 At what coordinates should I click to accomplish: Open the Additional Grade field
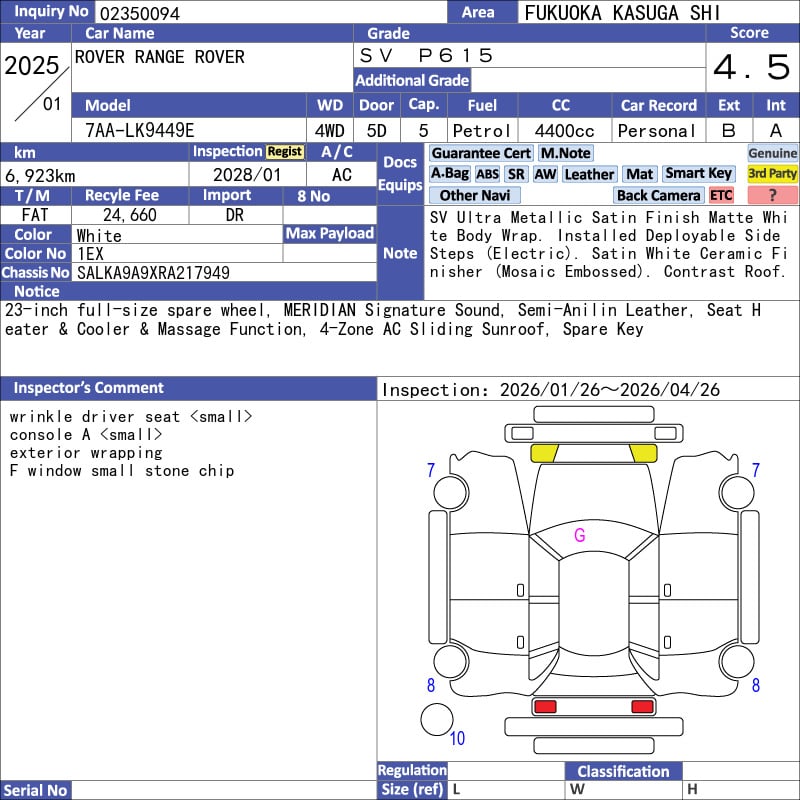click(412, 80)
